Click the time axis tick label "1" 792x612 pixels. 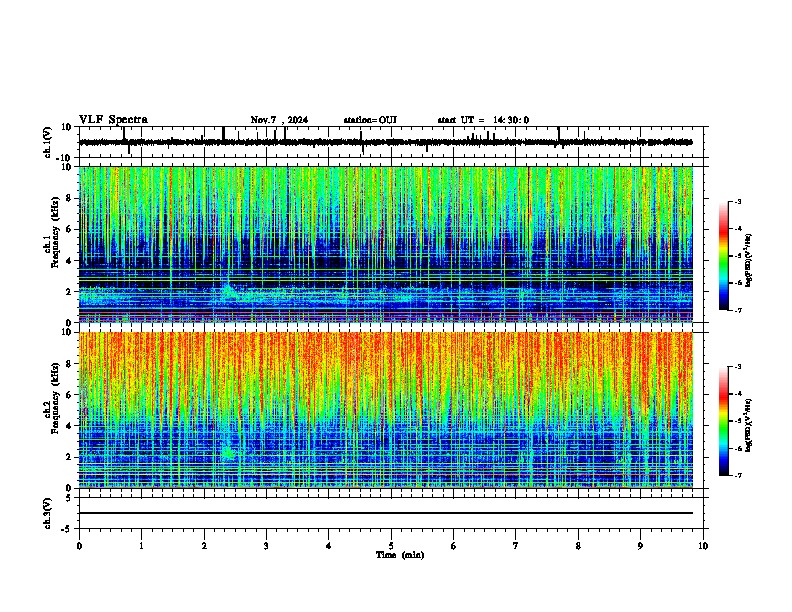141,546
